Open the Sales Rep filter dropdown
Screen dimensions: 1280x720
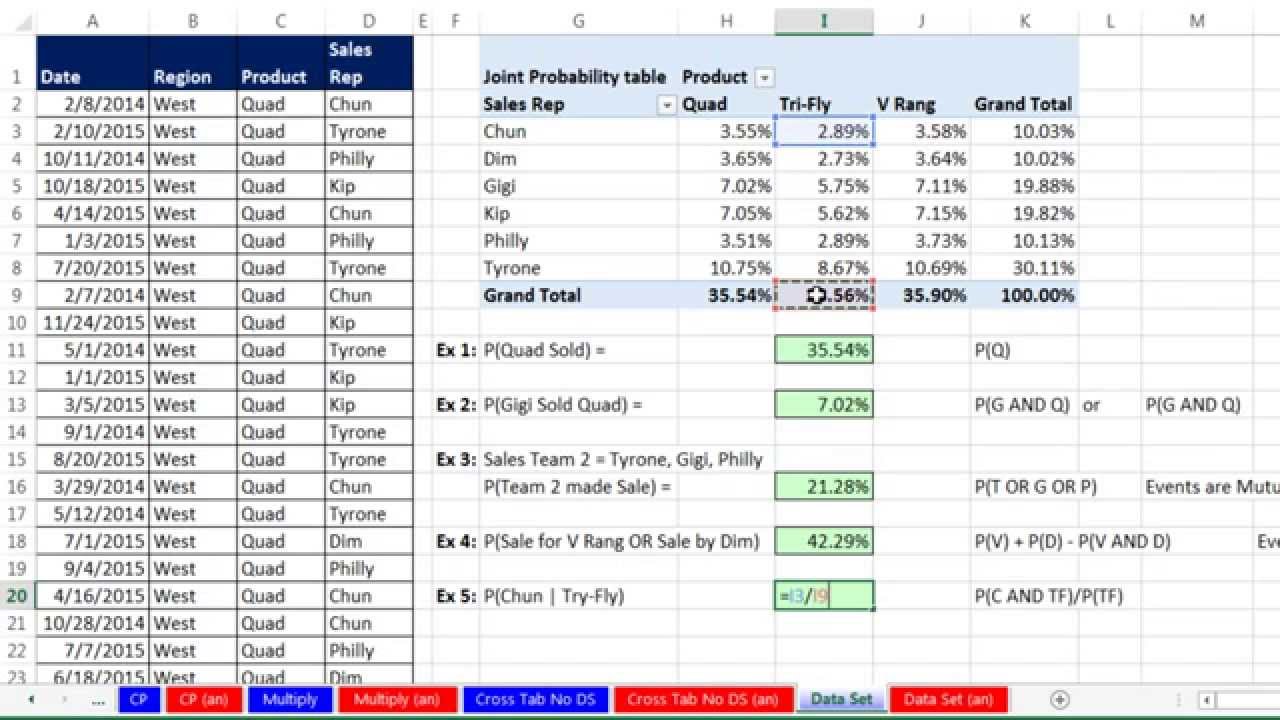667,104
